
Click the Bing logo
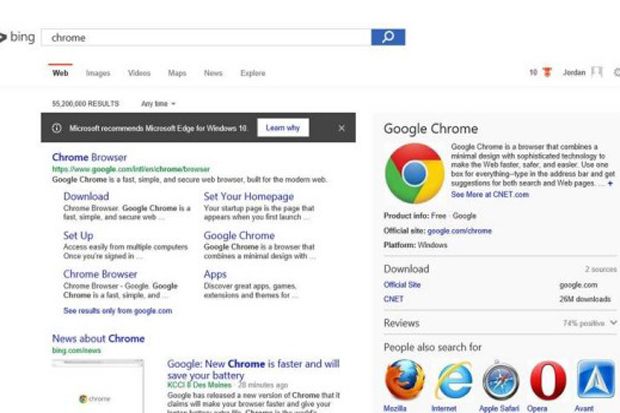tap(17, 37)
